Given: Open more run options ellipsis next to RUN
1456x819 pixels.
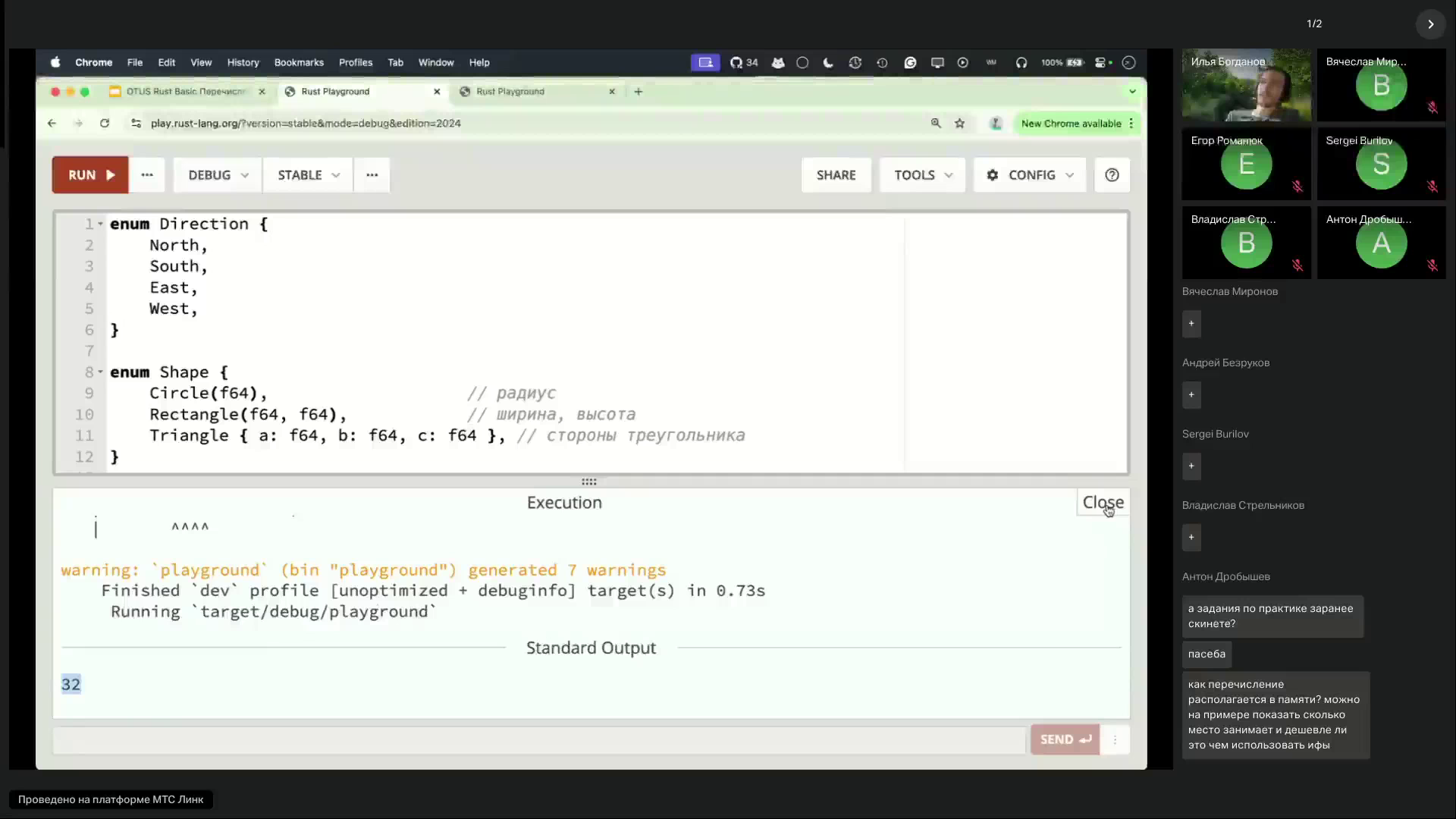Looking at the screenshot, I should coord(147,175).
